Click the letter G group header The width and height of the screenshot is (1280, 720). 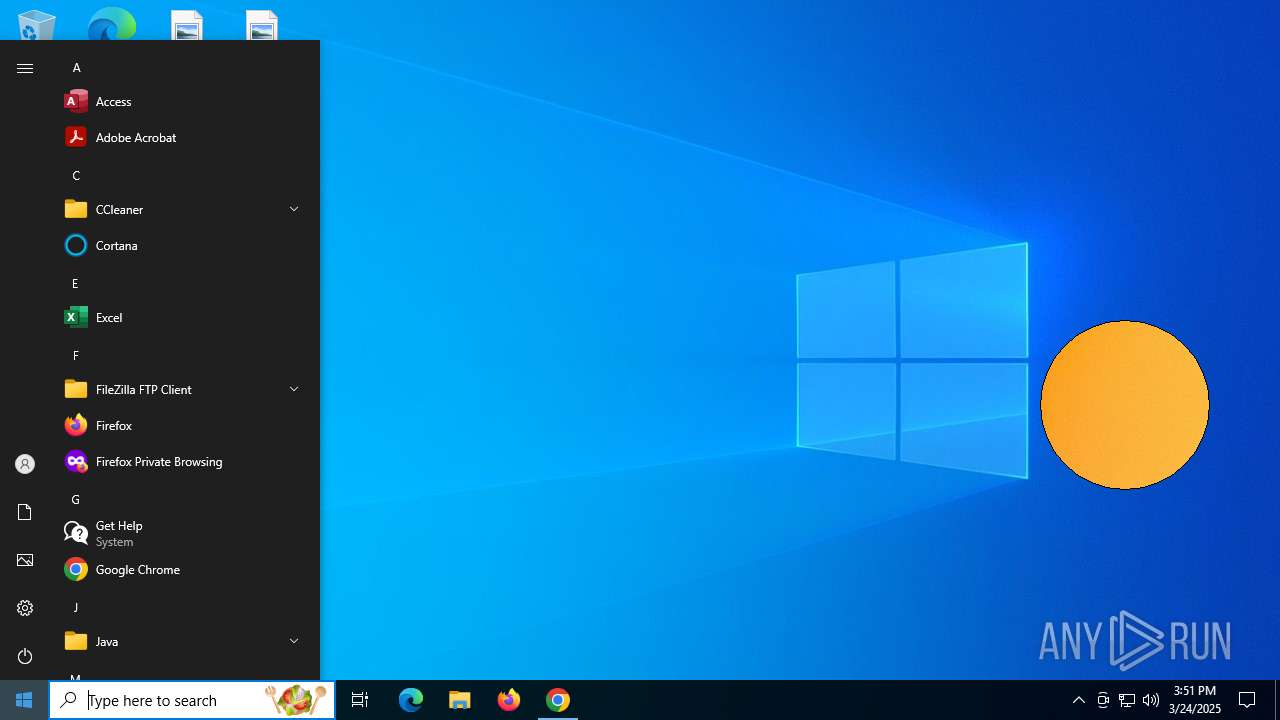coord(75,500)
